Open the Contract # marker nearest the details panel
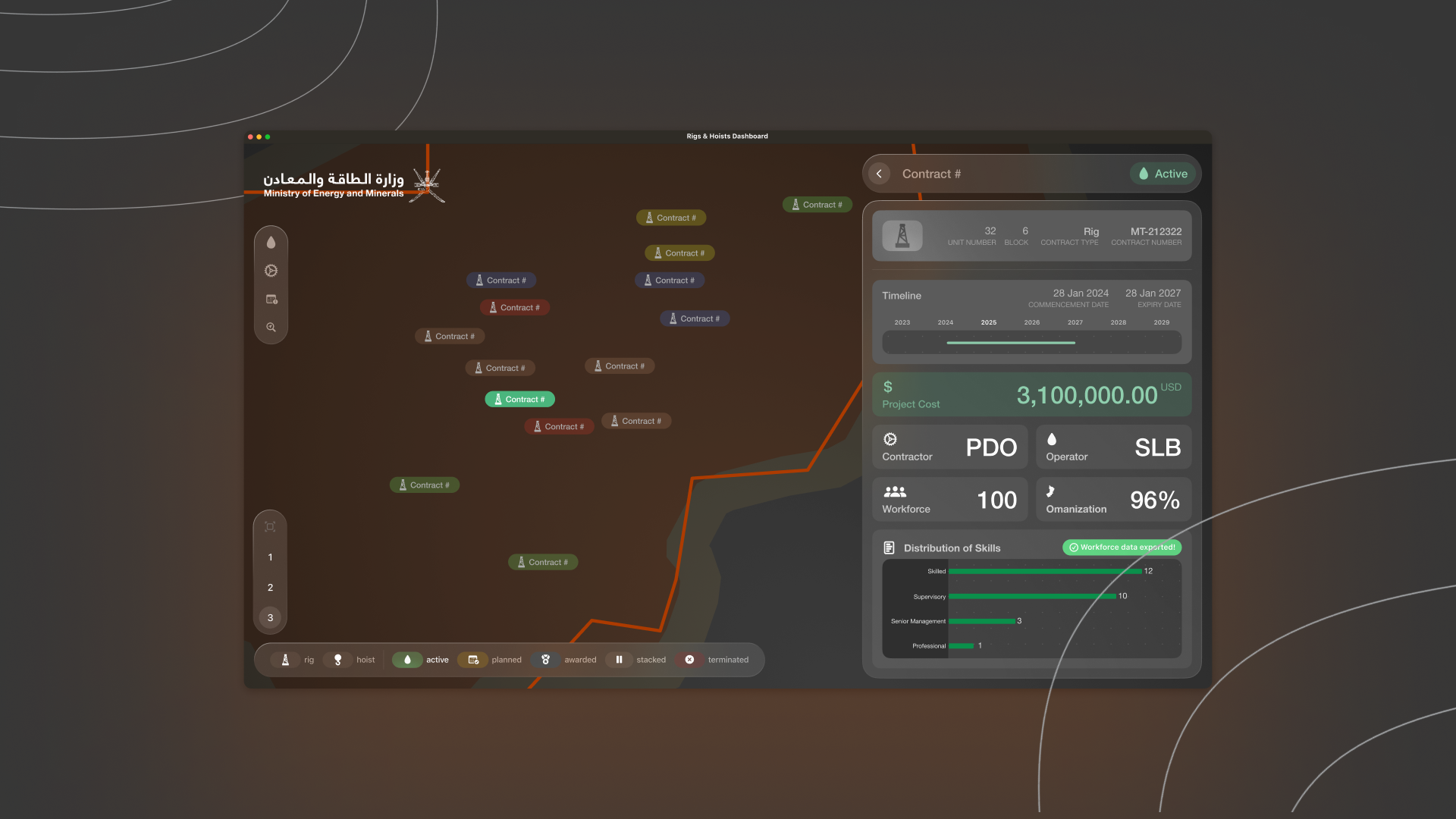 (817, 205)
